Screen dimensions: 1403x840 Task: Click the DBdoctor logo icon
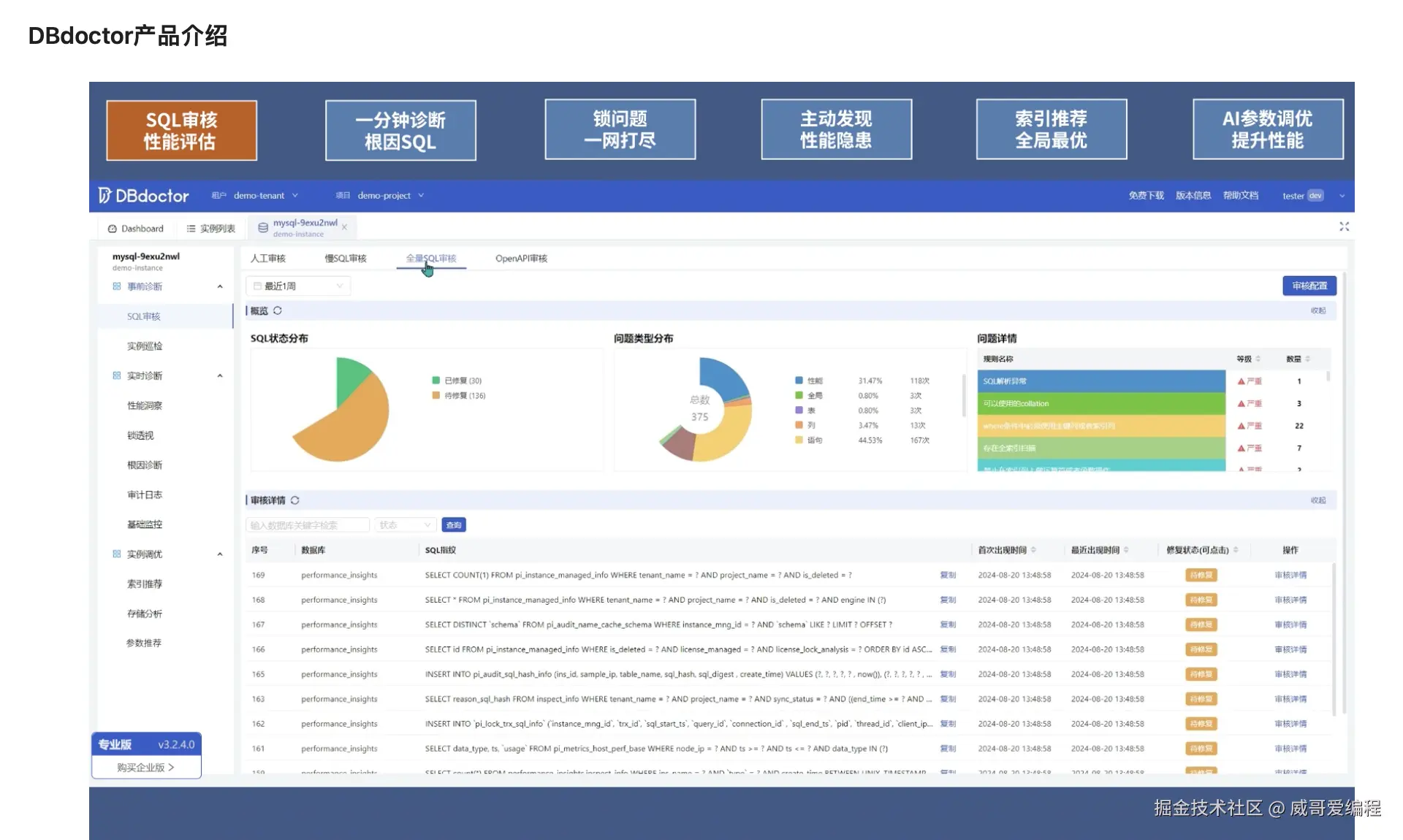104,195
